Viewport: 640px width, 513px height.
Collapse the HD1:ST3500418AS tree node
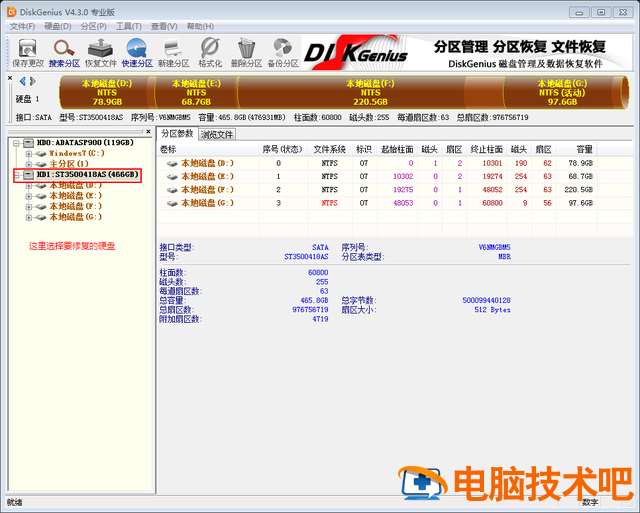(x=16, y=175)
